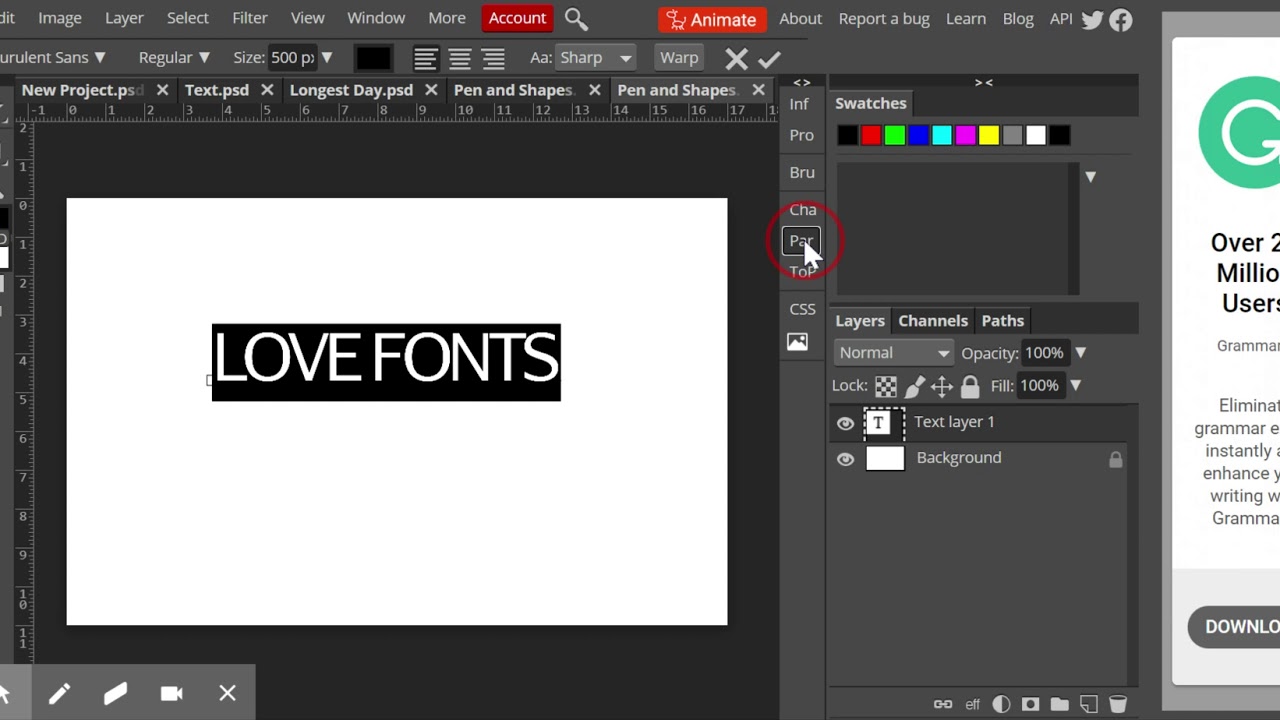
Task: Open the font family dropdown
Action: click(x=53, y=58)
